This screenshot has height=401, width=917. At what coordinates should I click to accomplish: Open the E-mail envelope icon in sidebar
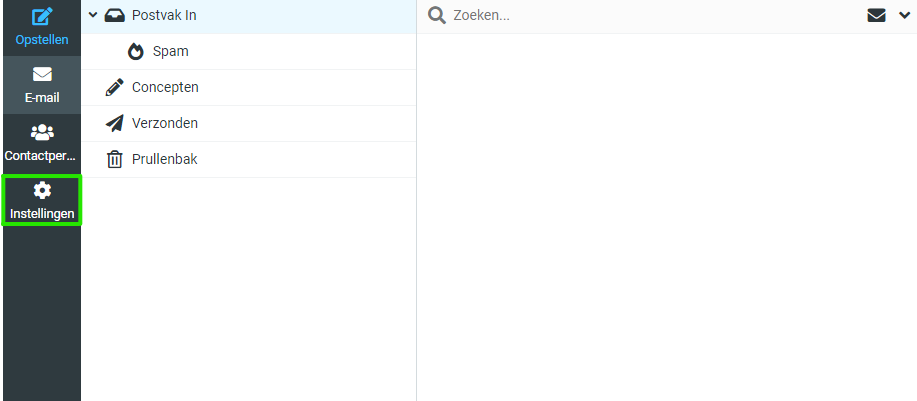point(42,74)
